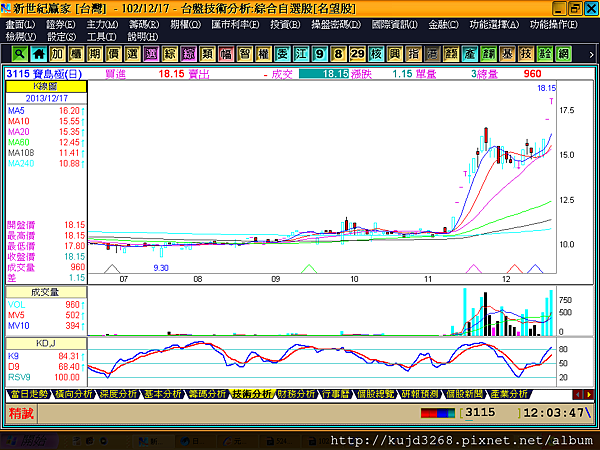Viewport: 600px width, 450px height.
Task: Open the 智 toolbar icon
Action: [245, 54]
